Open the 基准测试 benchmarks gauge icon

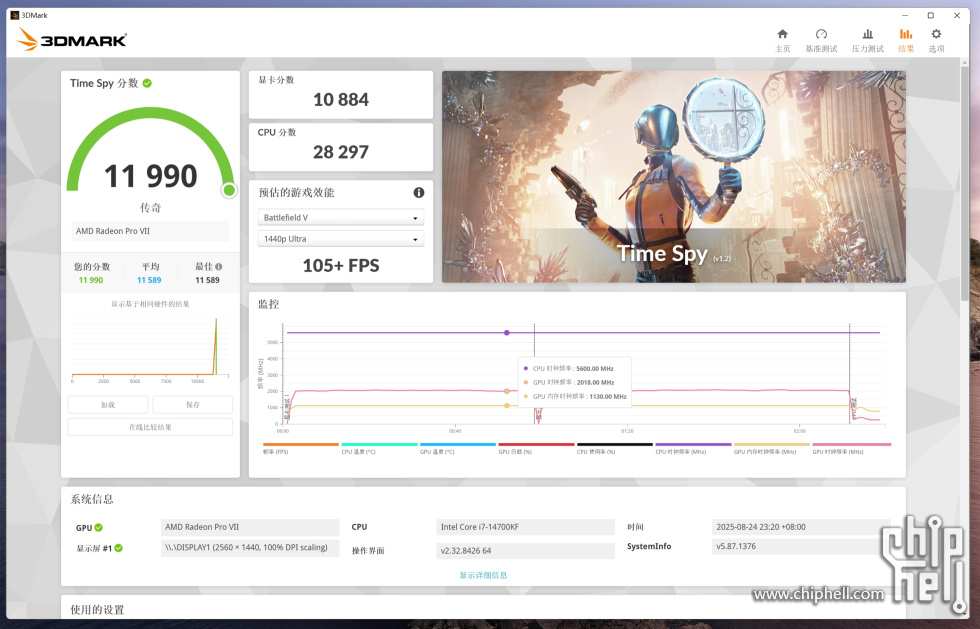point(821,34)
